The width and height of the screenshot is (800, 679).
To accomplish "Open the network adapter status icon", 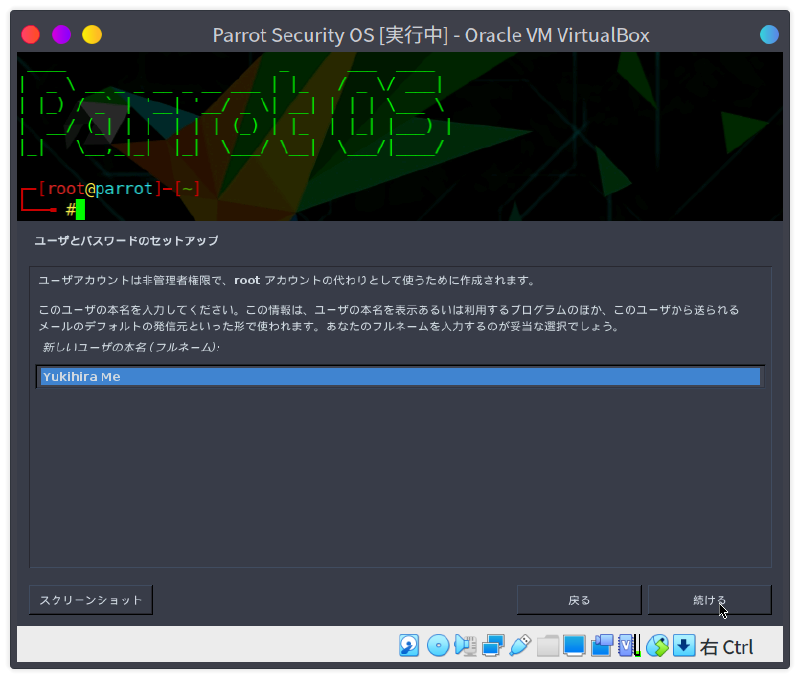I will coord(492,645).
